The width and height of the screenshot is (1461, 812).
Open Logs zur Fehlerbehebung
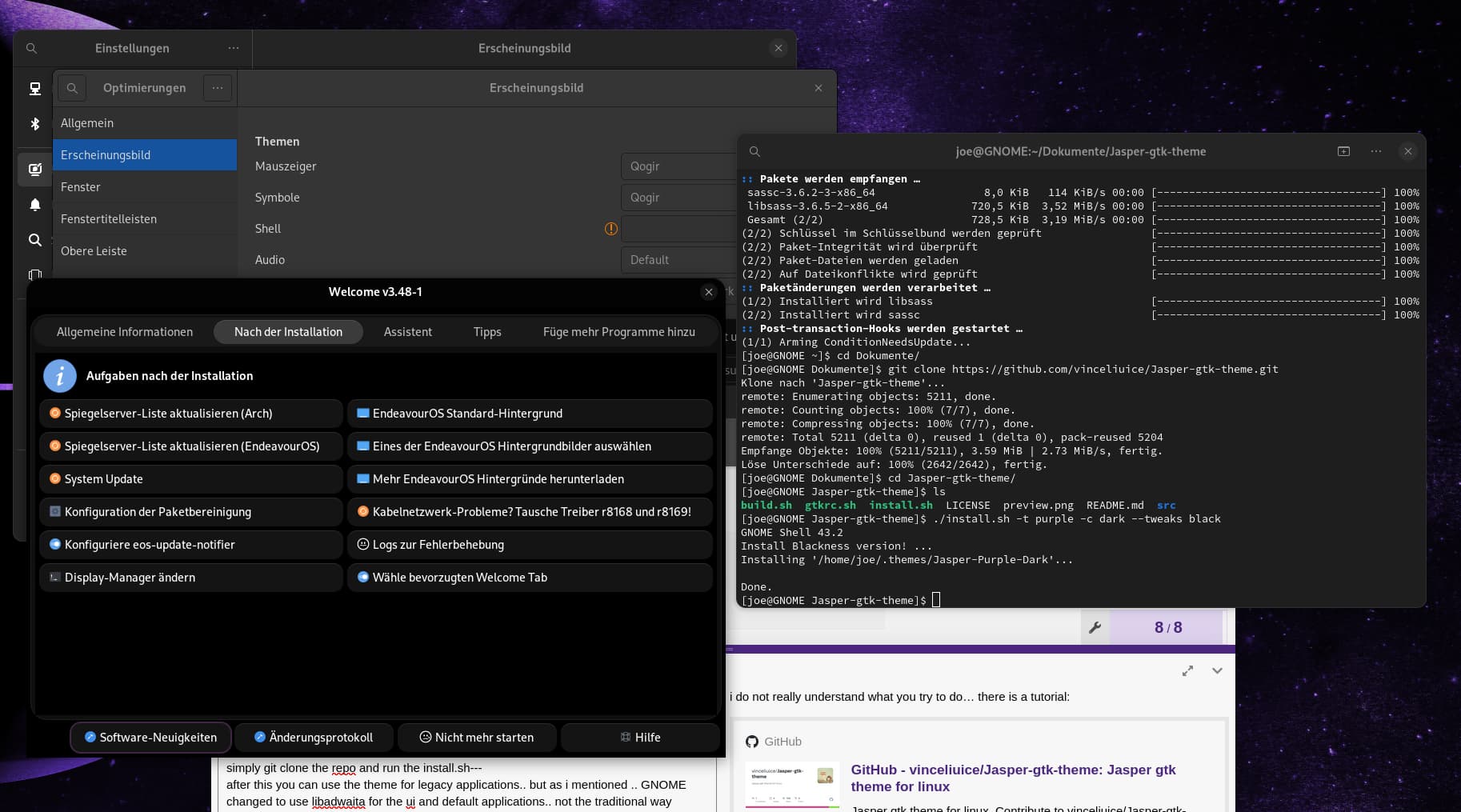click(x=530, y=545)
